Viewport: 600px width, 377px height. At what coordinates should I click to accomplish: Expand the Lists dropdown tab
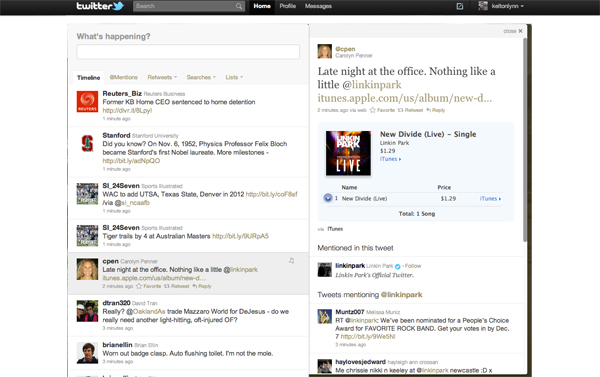click(x=234, y=77)
